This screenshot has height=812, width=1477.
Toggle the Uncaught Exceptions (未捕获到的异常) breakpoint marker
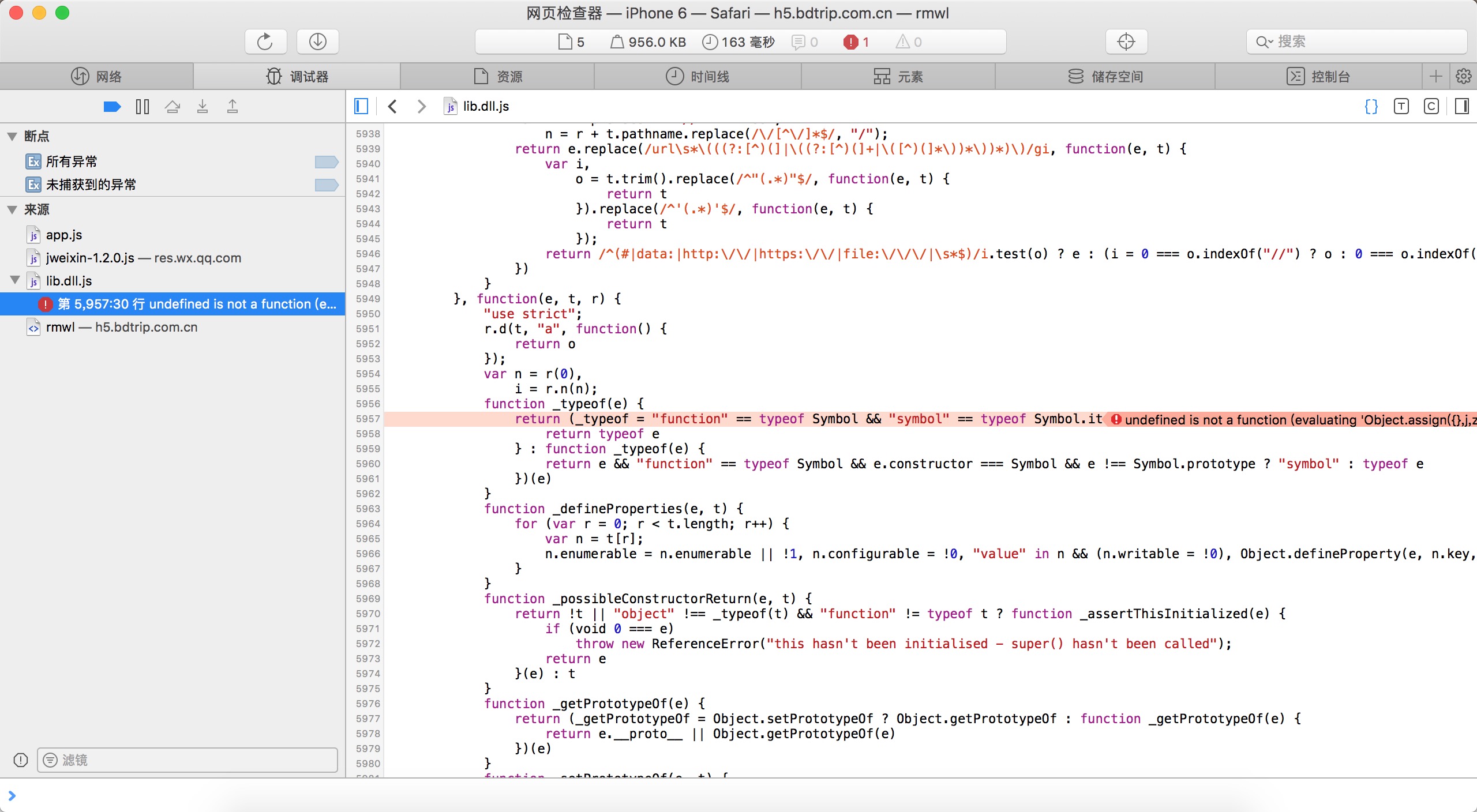(x=326, y=185)
